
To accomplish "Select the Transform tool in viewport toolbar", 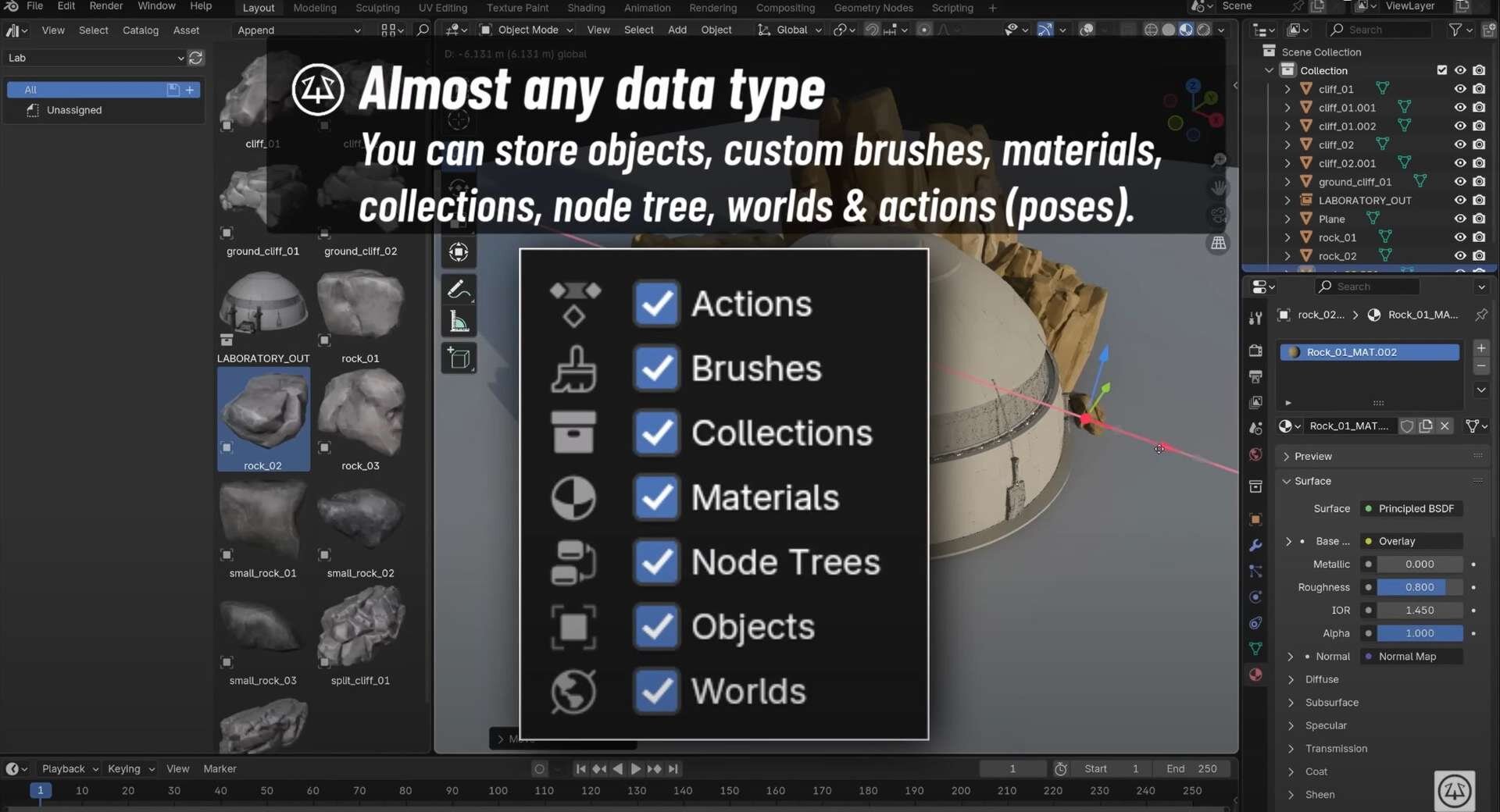I will point(459,252).
